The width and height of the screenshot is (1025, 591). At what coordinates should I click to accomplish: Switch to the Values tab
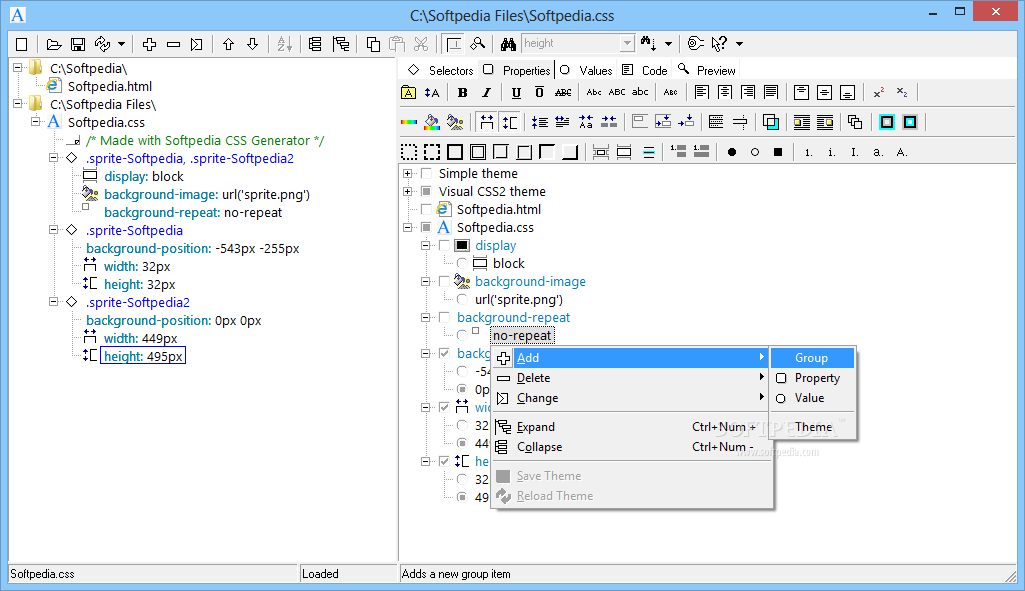586,70
